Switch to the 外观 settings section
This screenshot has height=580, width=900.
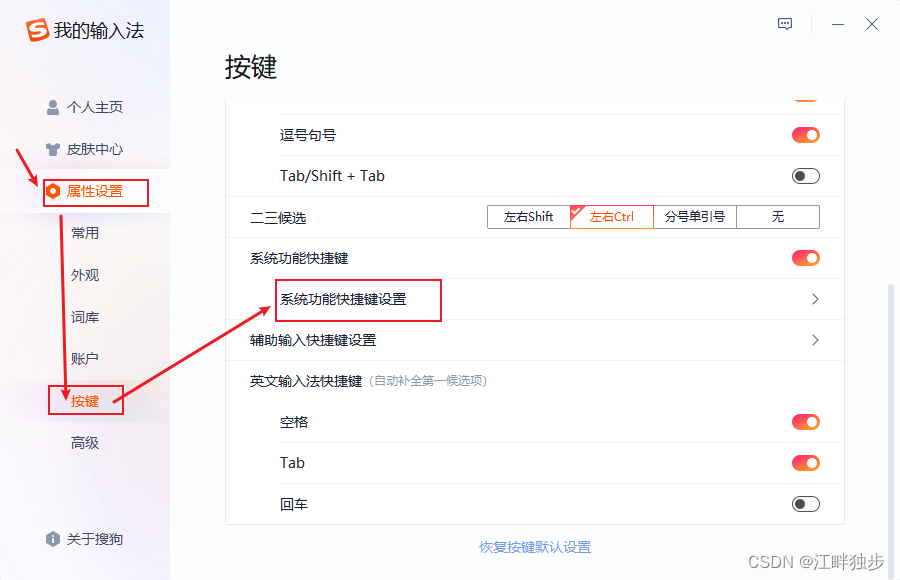[x=84, y=274]
